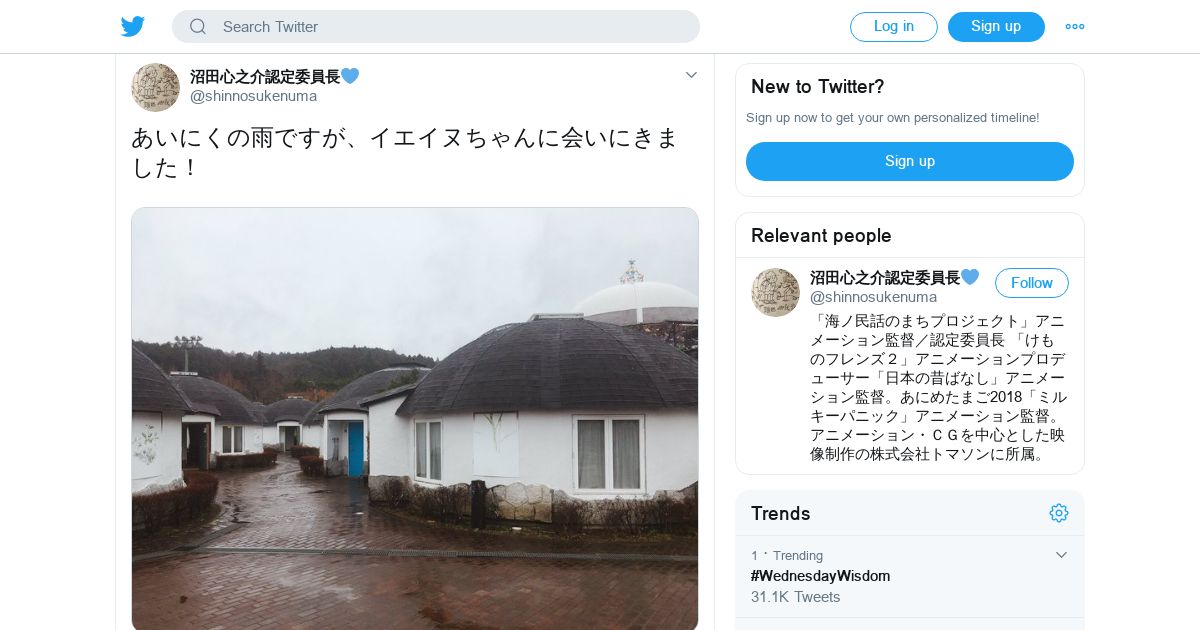Open the tweet author's display name link
Image resolution: width=1200 pixels, height=630 pixels.
tap(265, 76)
